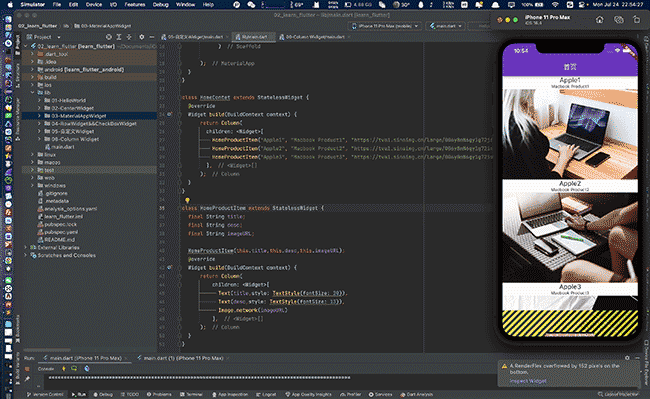
Task: Fold the HomeProductItem class at line 35
Action: (179, 208)
